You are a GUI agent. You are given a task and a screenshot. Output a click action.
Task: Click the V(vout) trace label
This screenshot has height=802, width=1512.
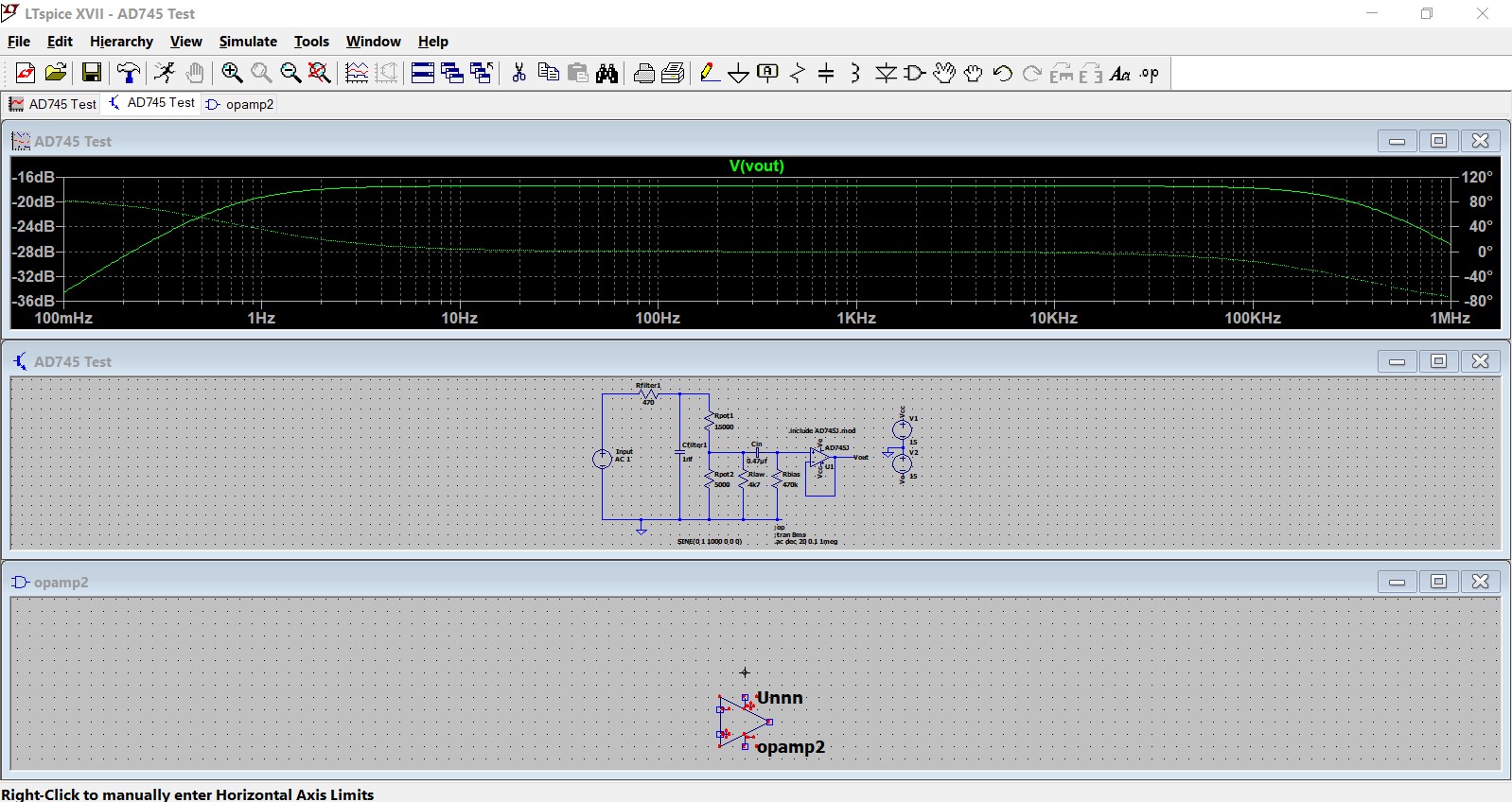[x=757, y=166]
